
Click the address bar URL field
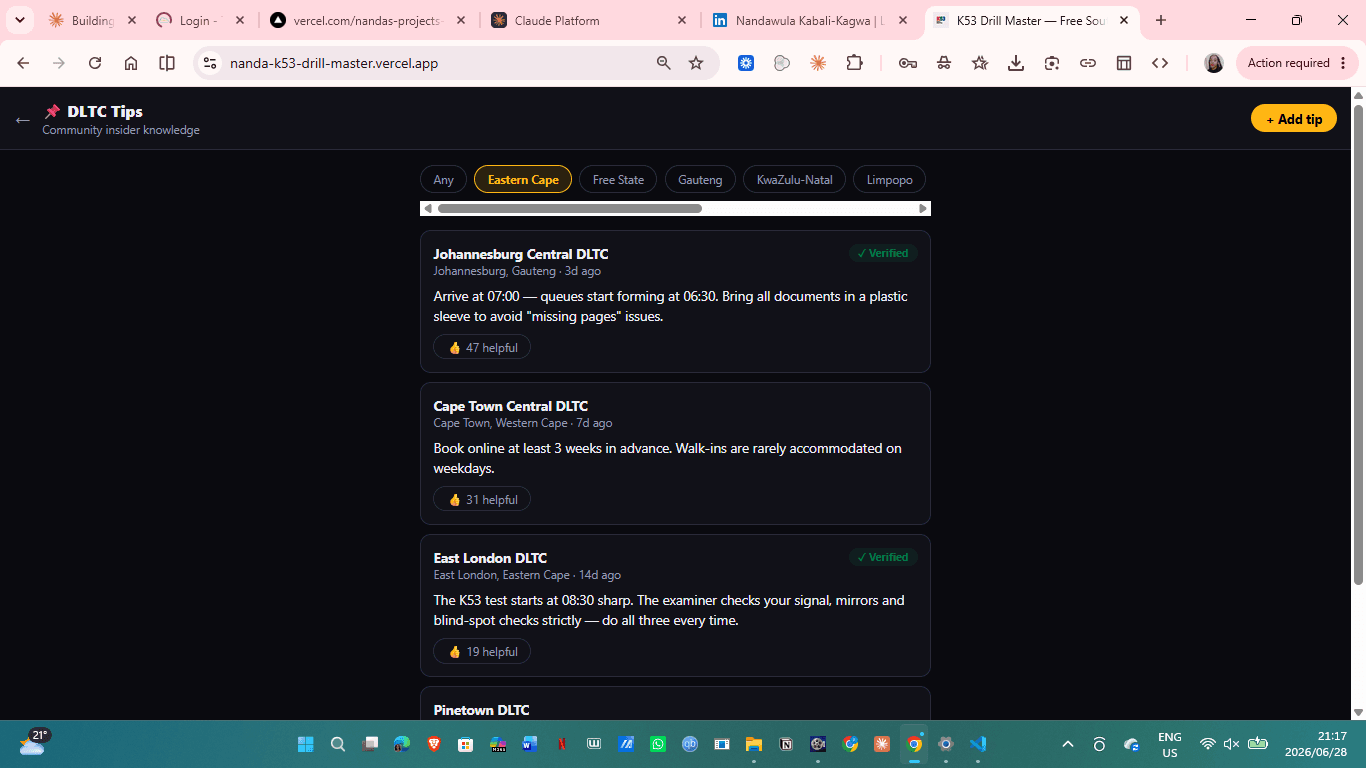click(430, 63)
